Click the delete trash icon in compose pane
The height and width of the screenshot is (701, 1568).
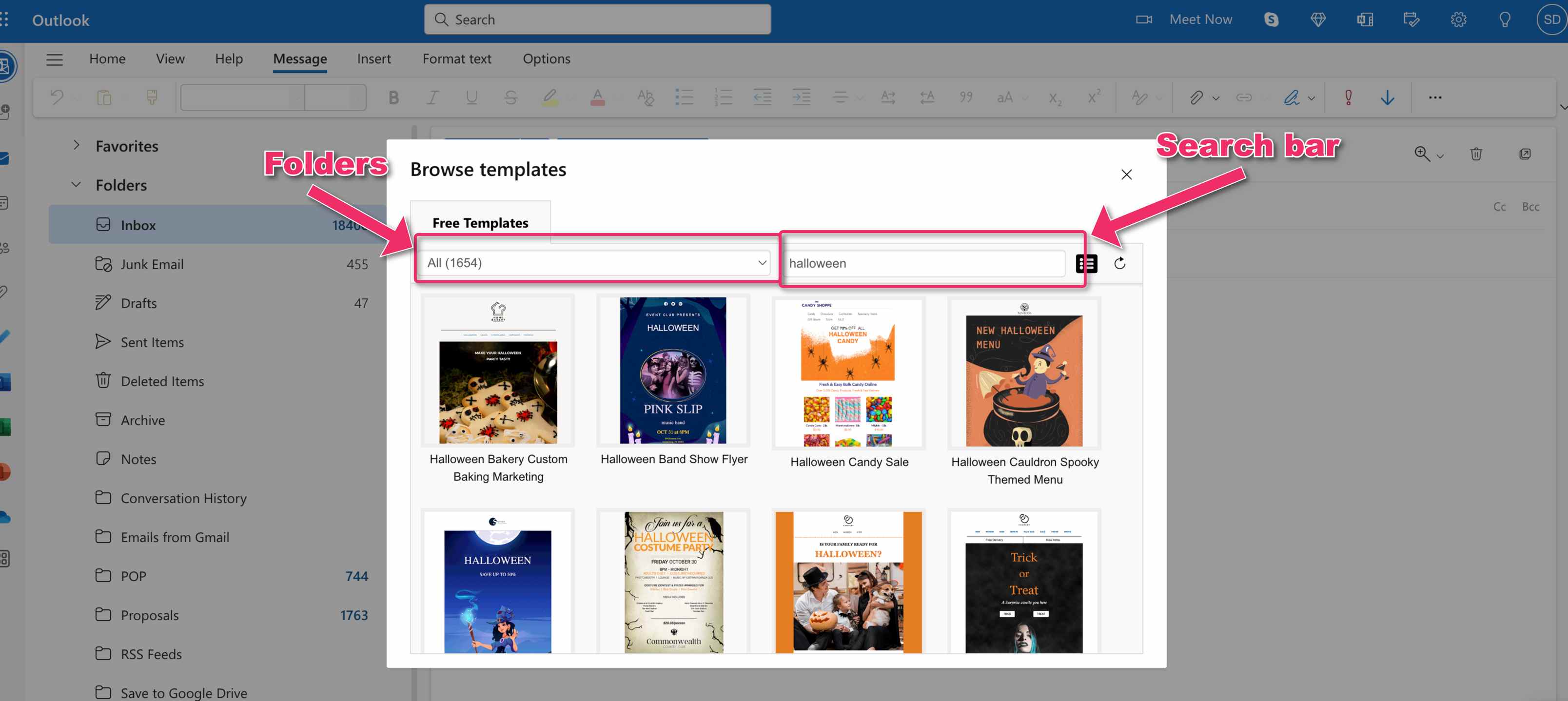coord(1476,154)
